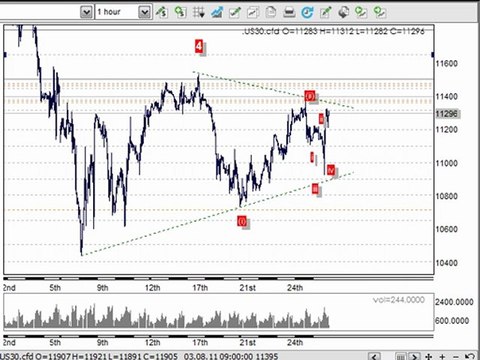This screenshot has height=360, width=480.
Task: Select the red iii wave label
Action: pos(315,189)
